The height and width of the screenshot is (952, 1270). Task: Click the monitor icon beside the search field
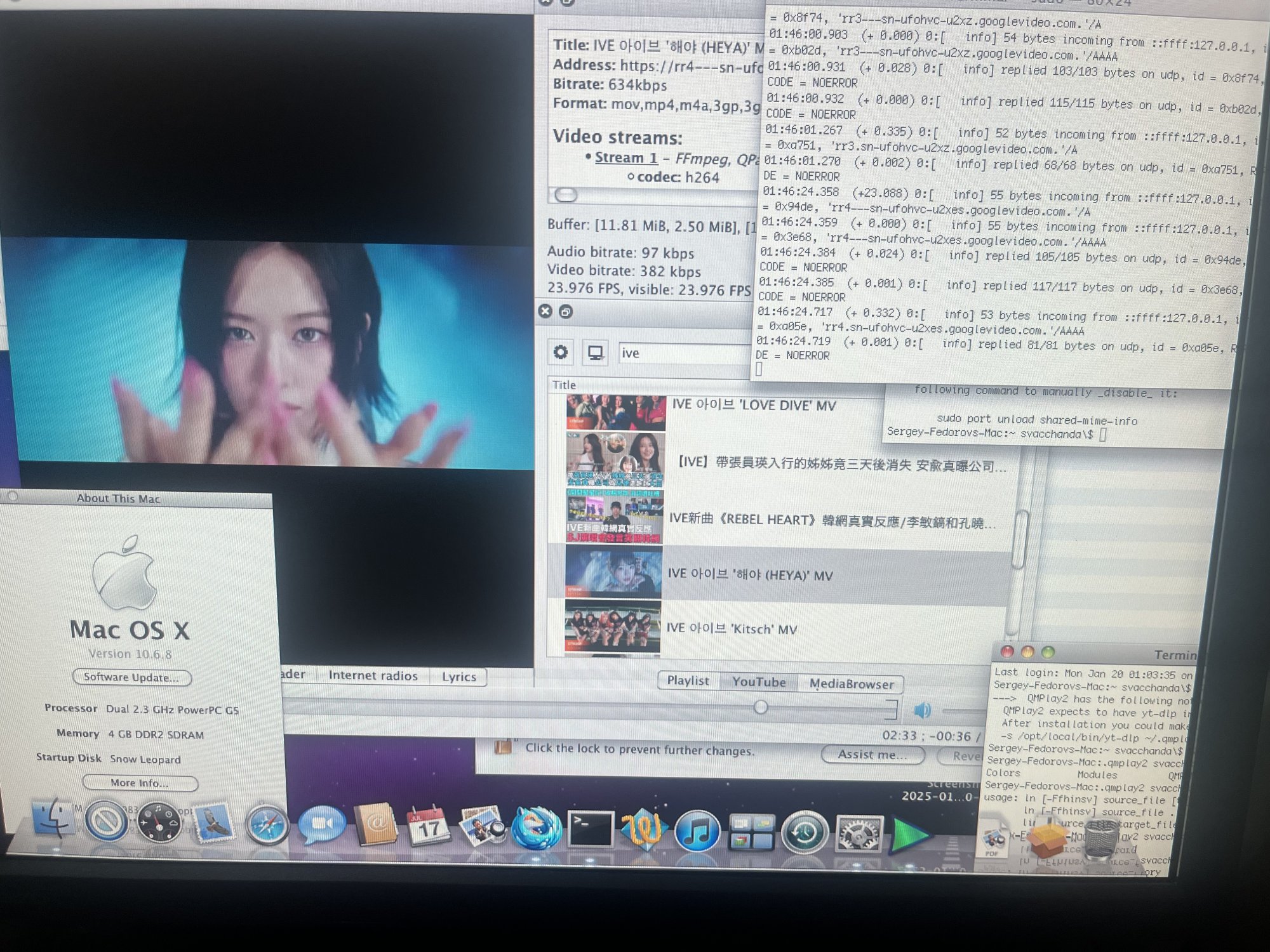[x=595, y=353]
